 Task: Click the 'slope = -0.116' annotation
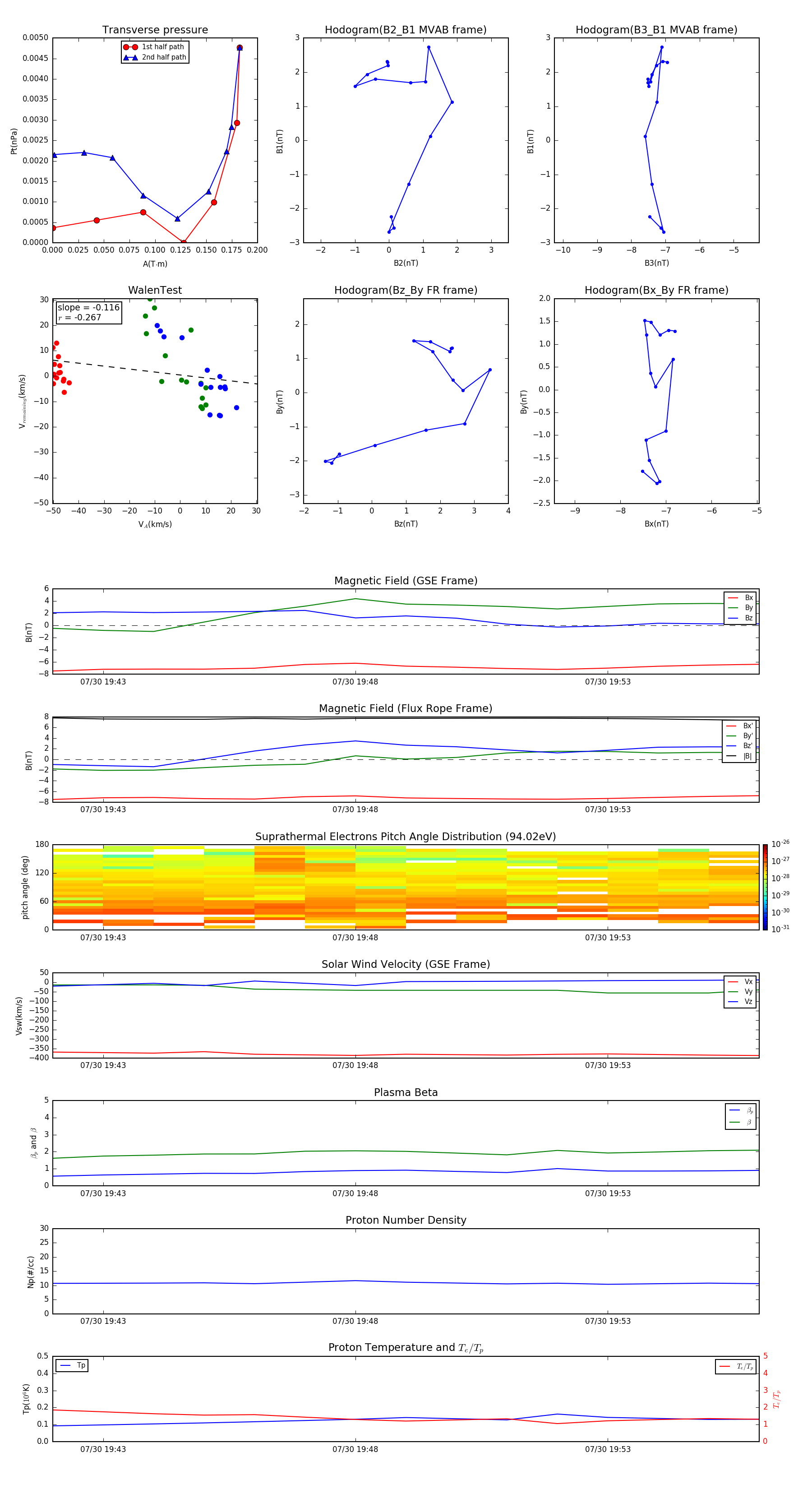point(88,308)
